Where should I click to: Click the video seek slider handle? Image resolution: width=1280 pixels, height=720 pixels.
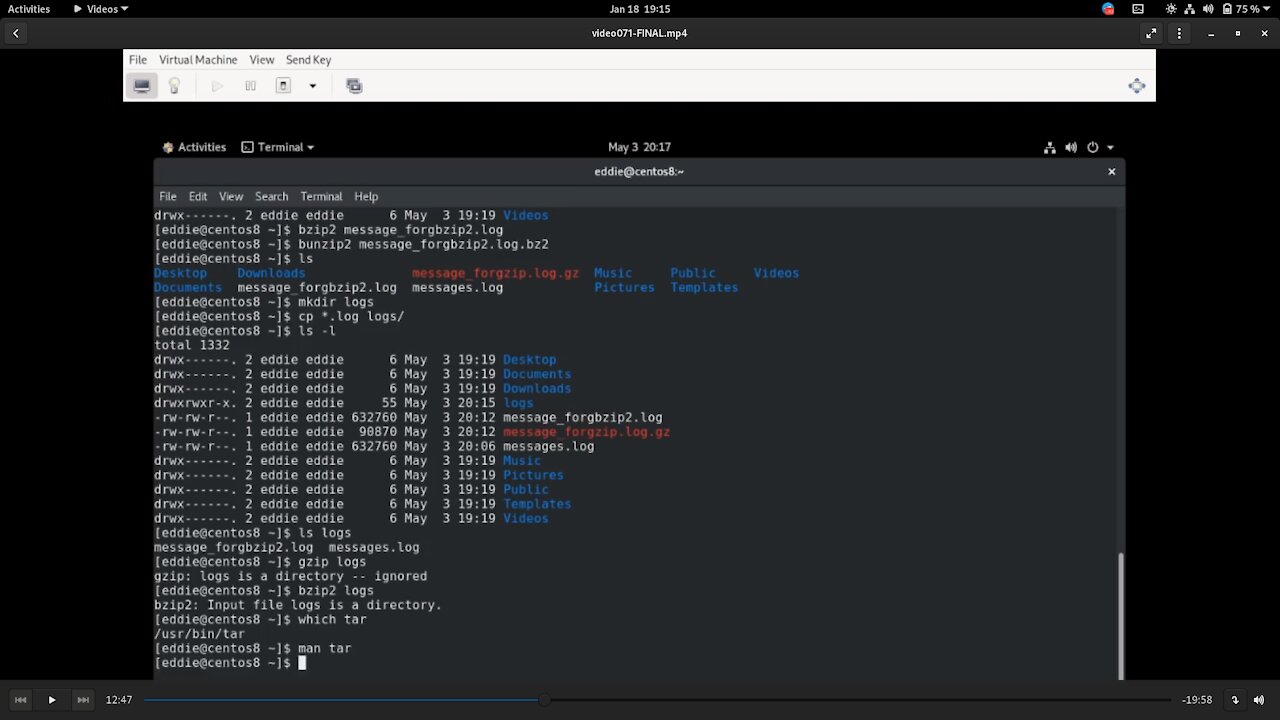coord(543,700)
